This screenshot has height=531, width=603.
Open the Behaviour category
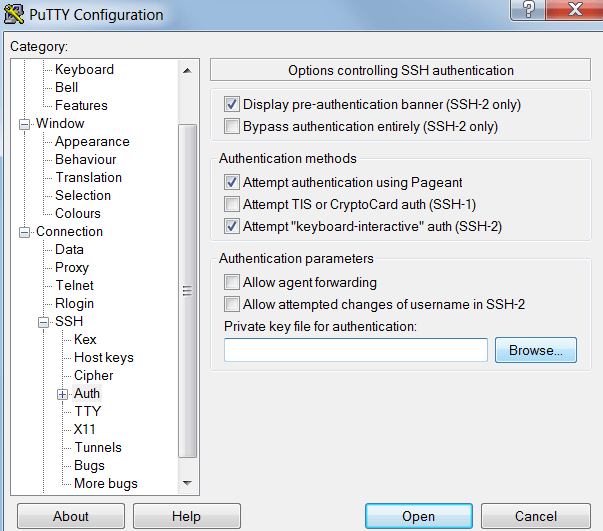coord(85,160)
